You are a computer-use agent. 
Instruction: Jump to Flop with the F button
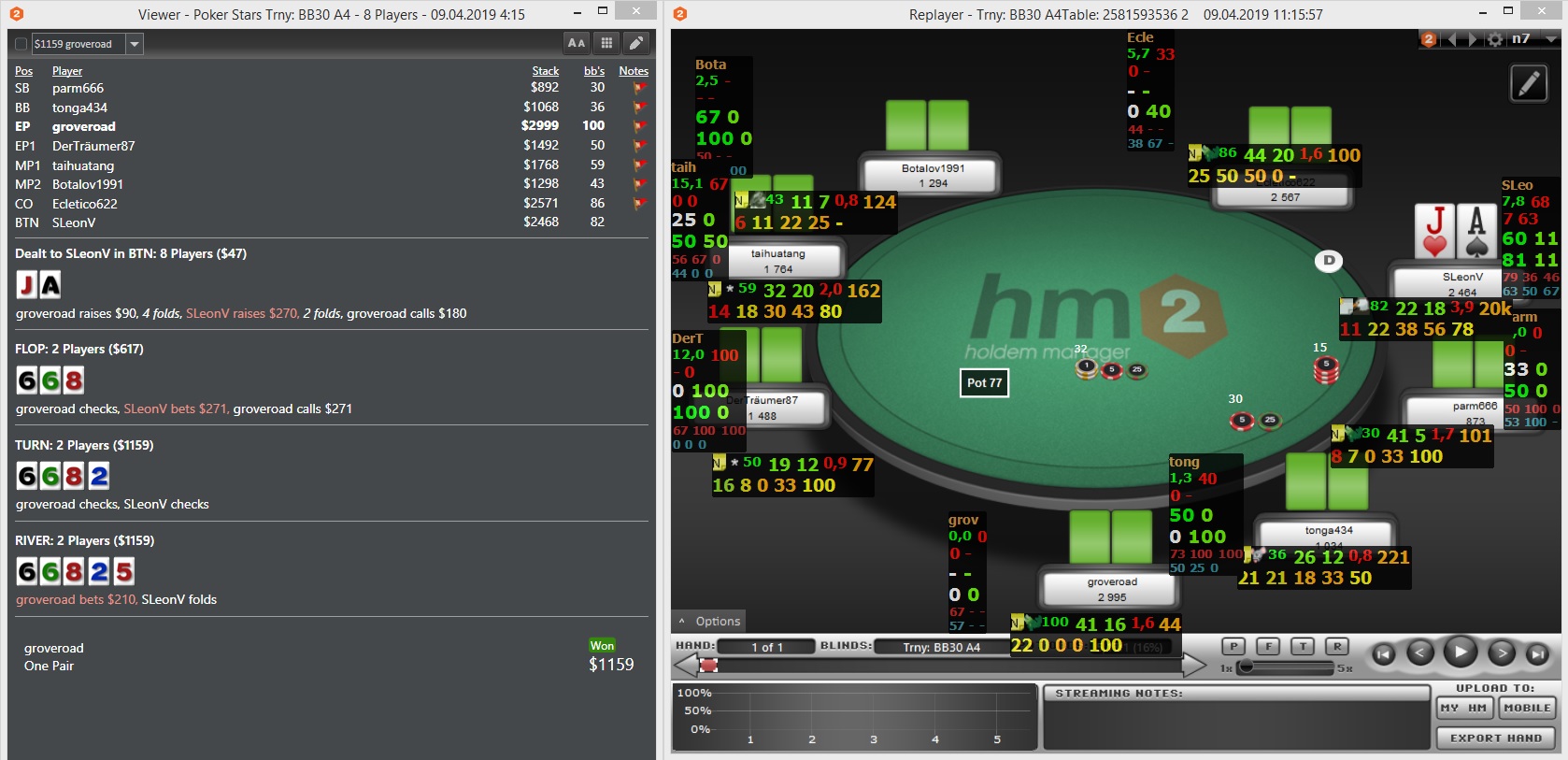click(x=1268, y=646)
